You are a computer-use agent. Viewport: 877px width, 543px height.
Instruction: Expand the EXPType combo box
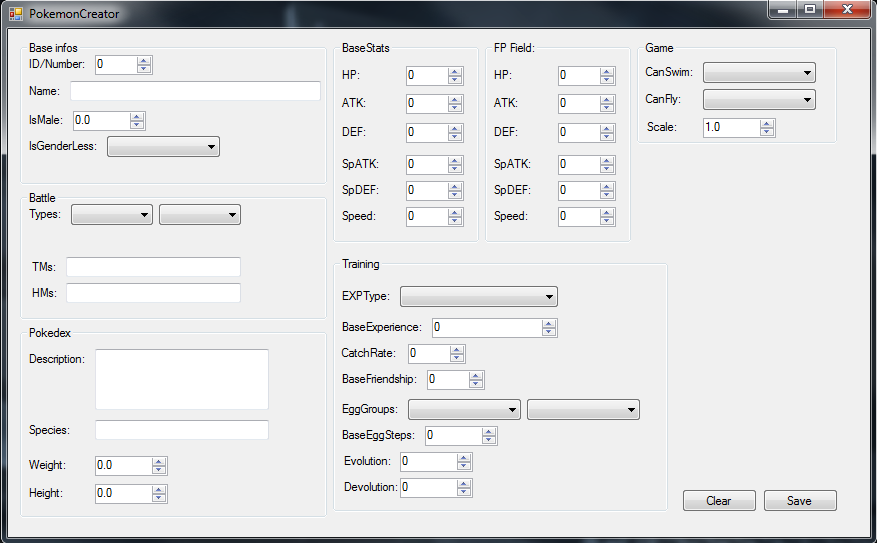[x=479, y=296]
